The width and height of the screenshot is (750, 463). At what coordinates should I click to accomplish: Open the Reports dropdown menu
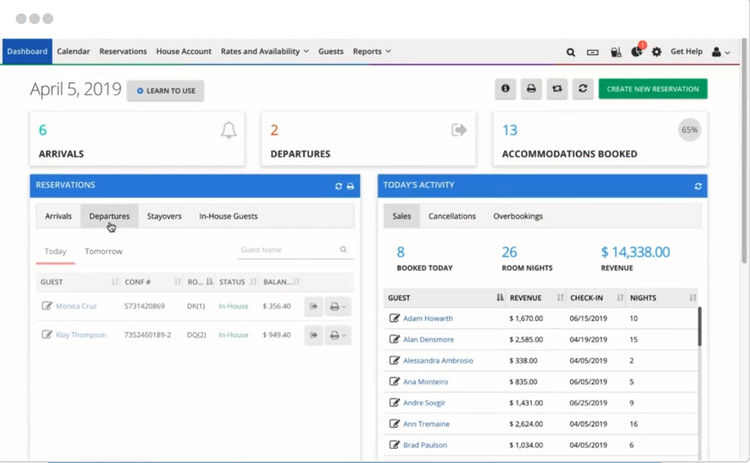372,51
